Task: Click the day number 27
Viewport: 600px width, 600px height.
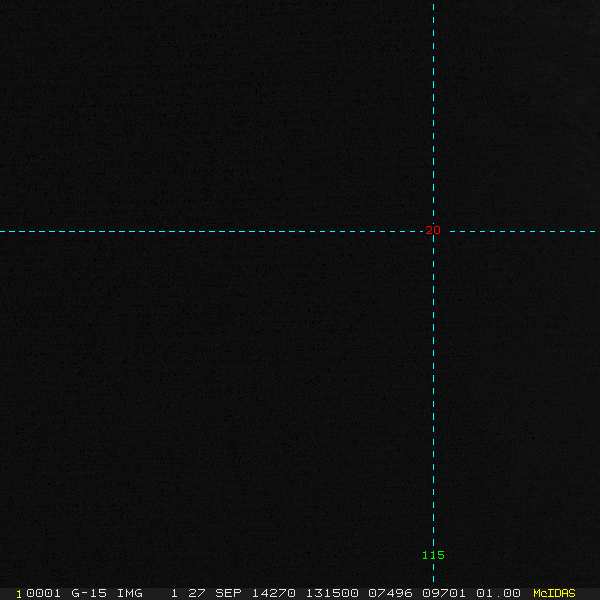Action: [197, 593]
